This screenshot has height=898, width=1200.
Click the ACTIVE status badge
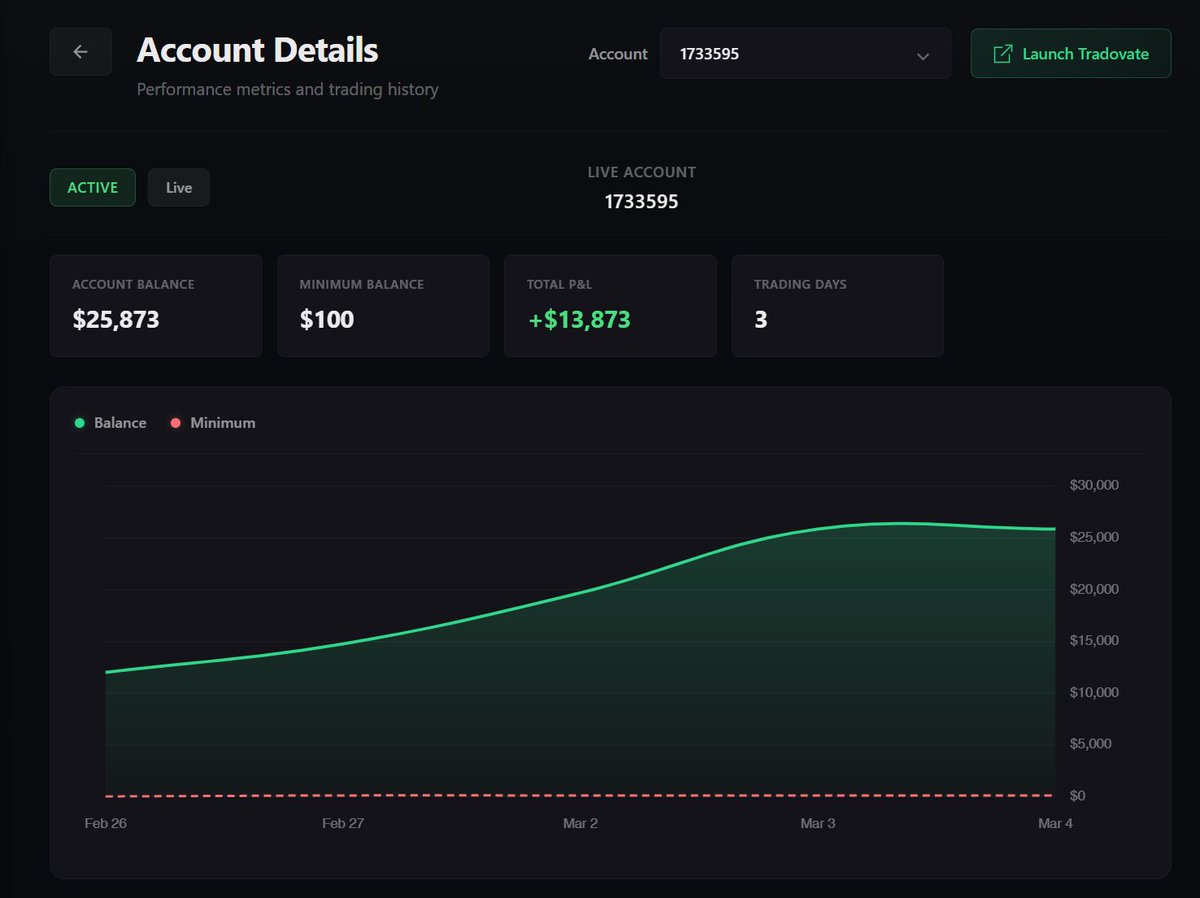[93, 187]
